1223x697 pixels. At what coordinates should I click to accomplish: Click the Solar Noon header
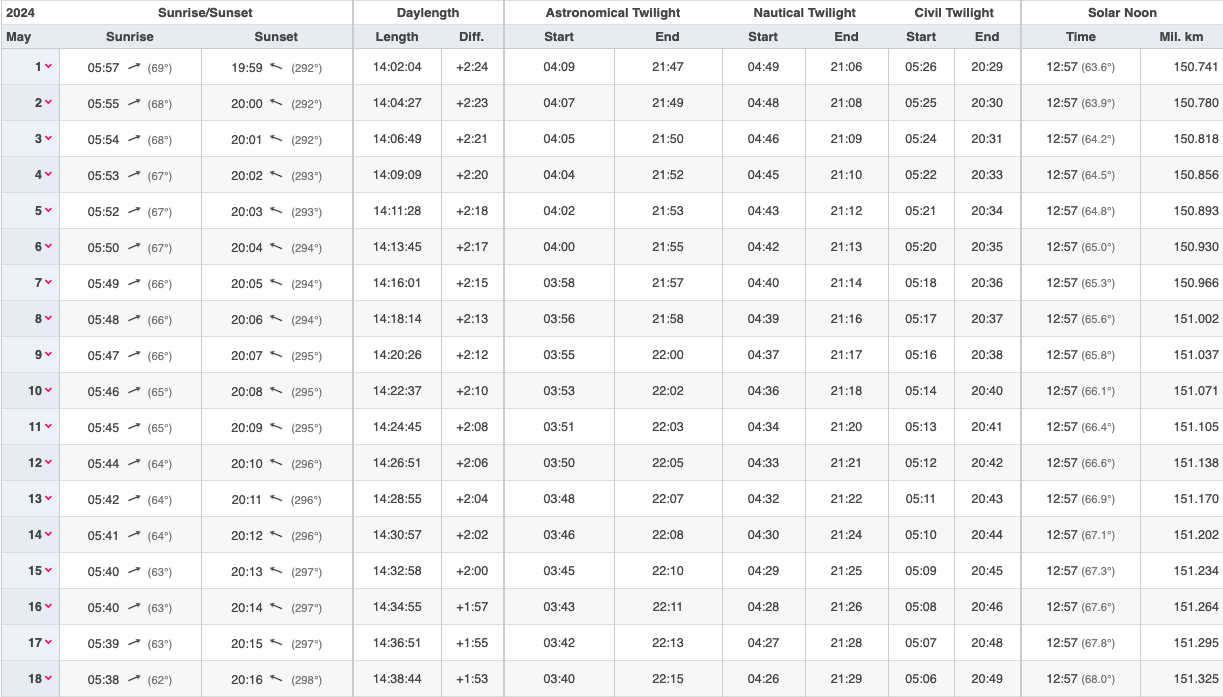click(x=1122, y=13)
